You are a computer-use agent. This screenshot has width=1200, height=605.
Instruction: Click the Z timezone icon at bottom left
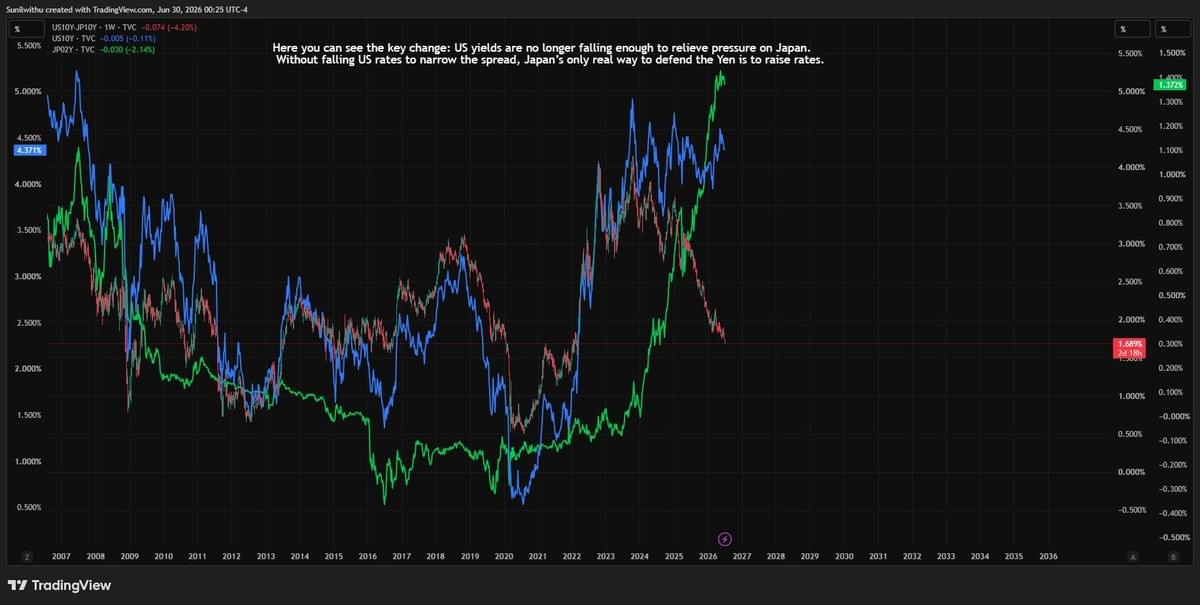click(x=27, y=556)
